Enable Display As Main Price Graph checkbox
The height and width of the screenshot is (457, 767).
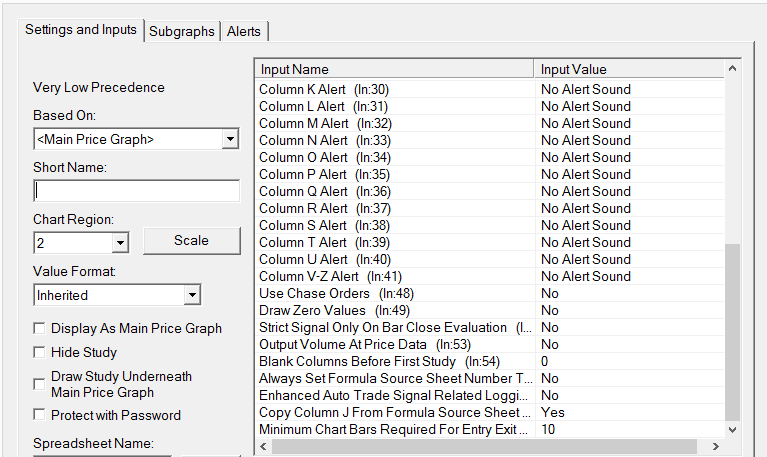[40, 328]
